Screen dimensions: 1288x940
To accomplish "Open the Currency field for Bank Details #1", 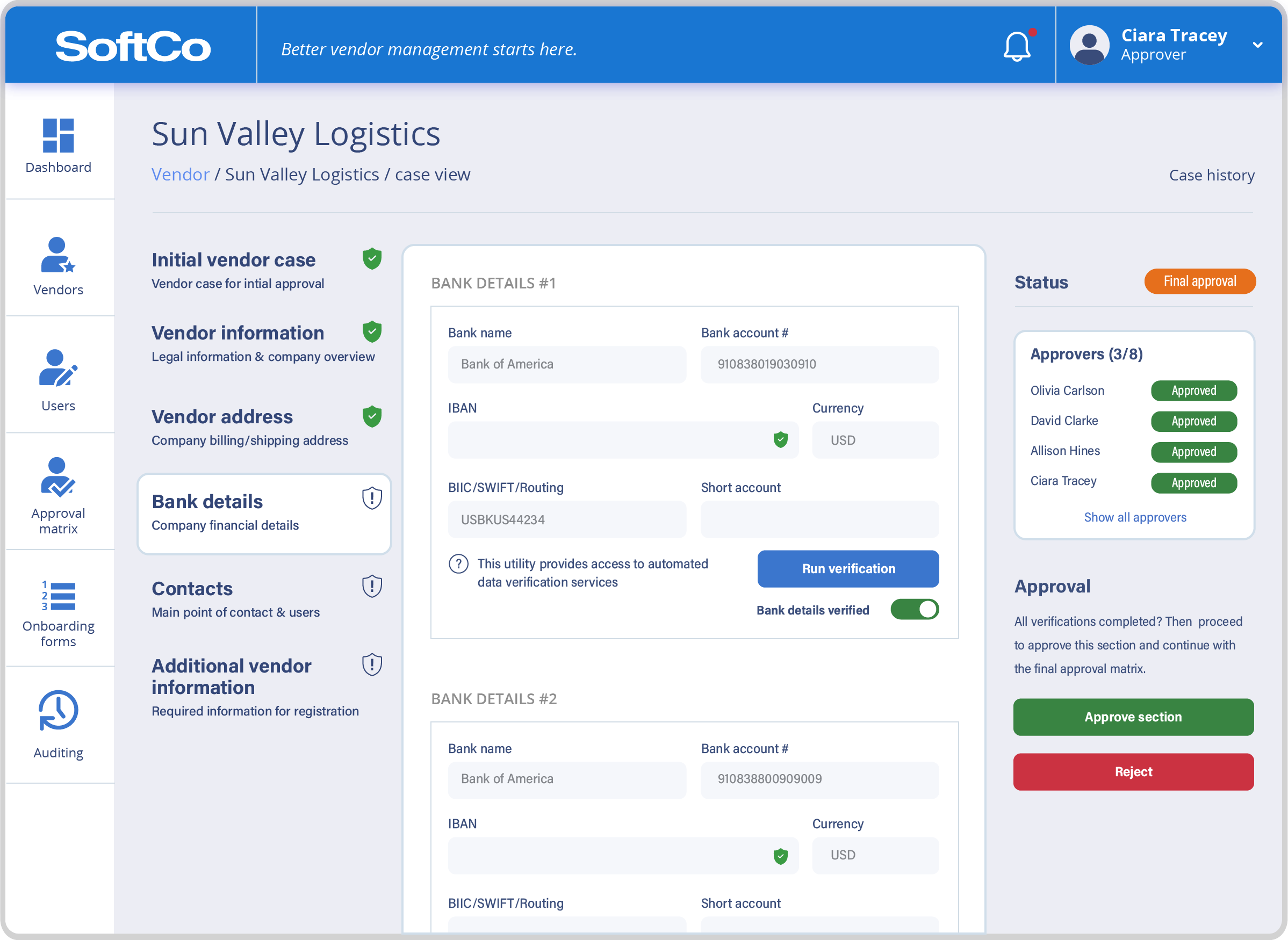I will point(875,440).
